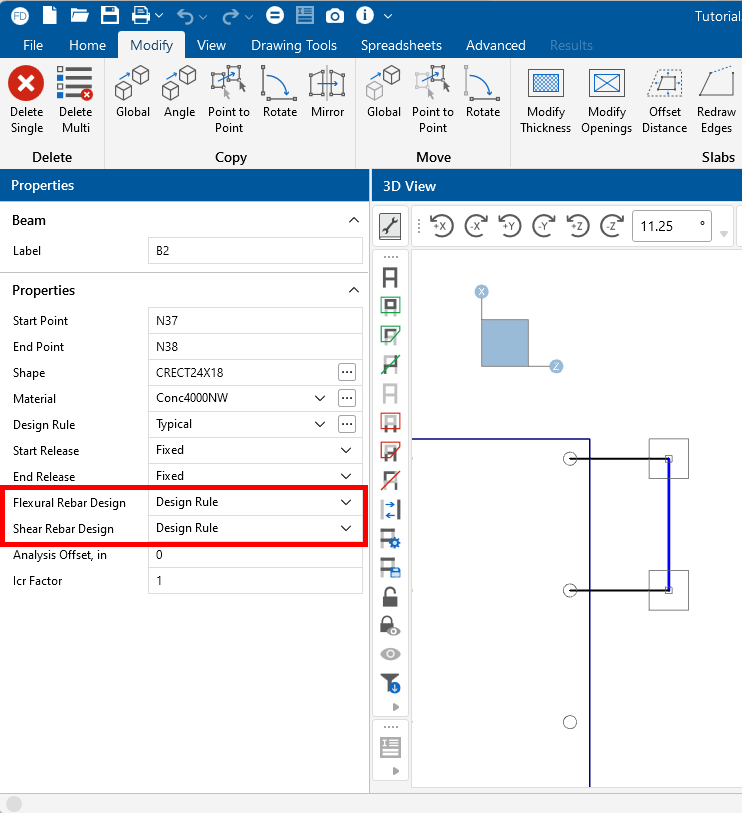
Task: Choose Copy Point to Point tool
Action: 229,99
